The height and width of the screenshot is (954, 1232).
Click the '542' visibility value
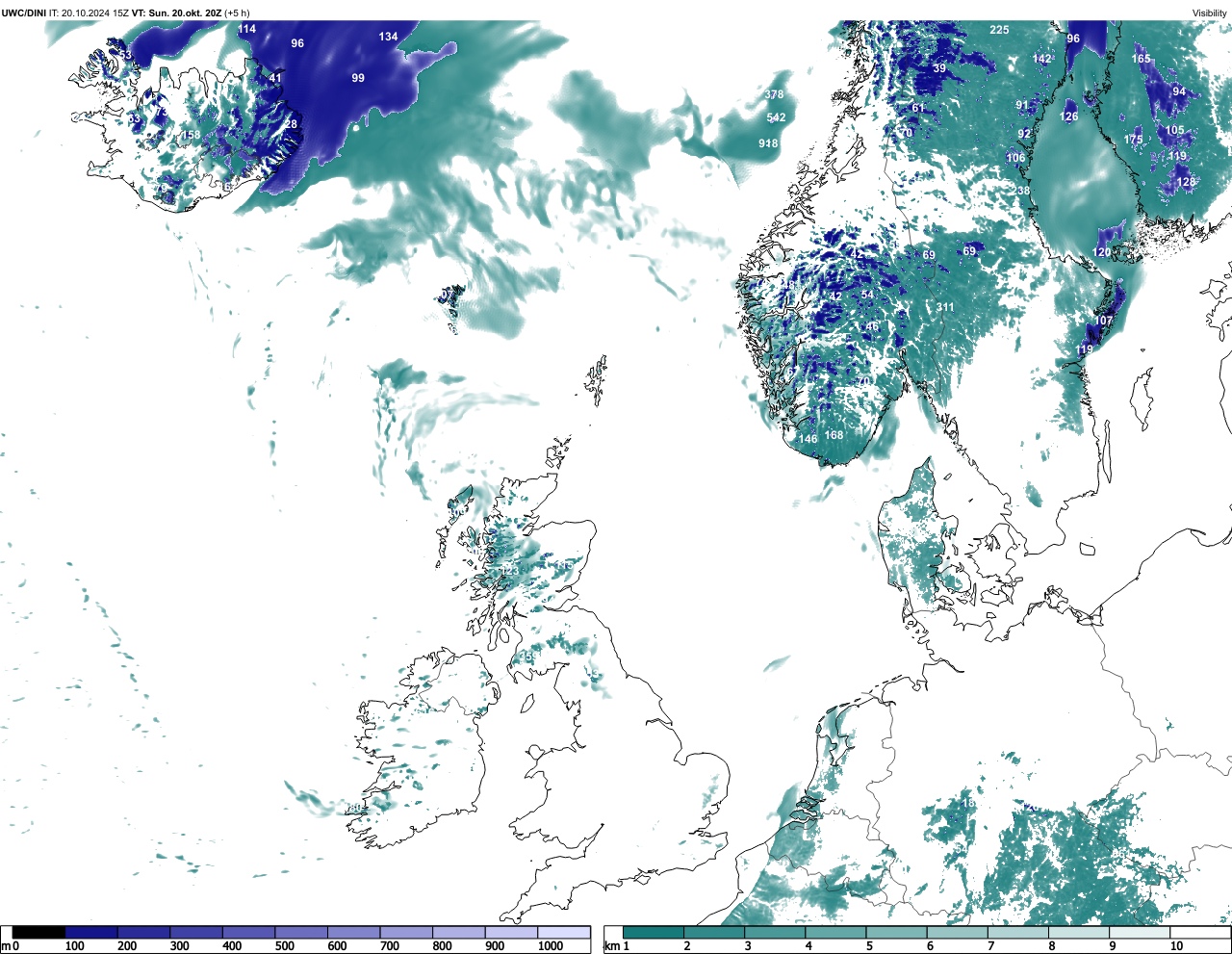[776, 117]
